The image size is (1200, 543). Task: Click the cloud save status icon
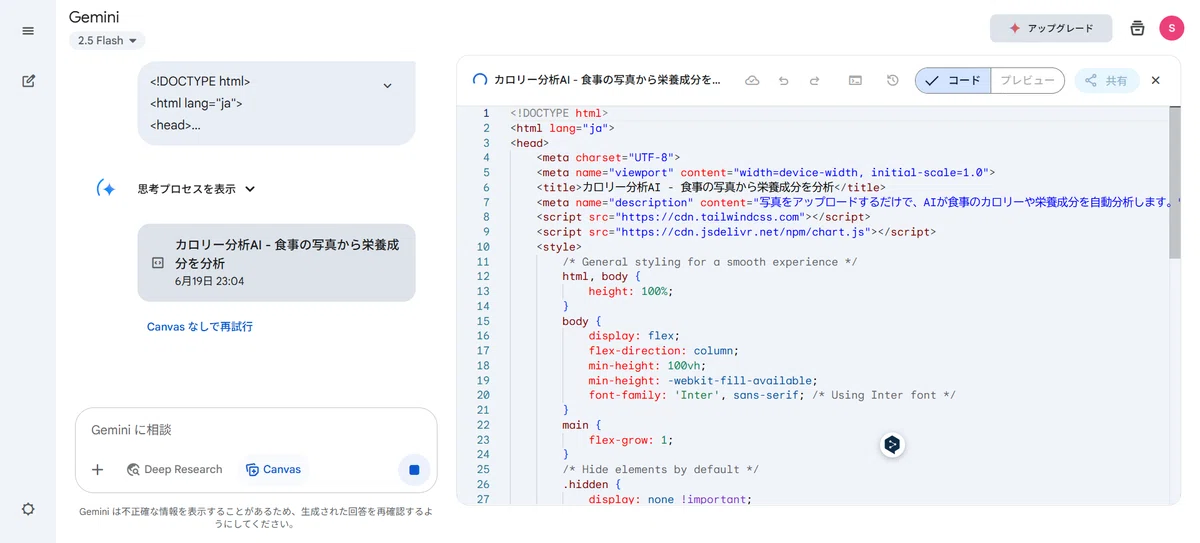[752, 81]
